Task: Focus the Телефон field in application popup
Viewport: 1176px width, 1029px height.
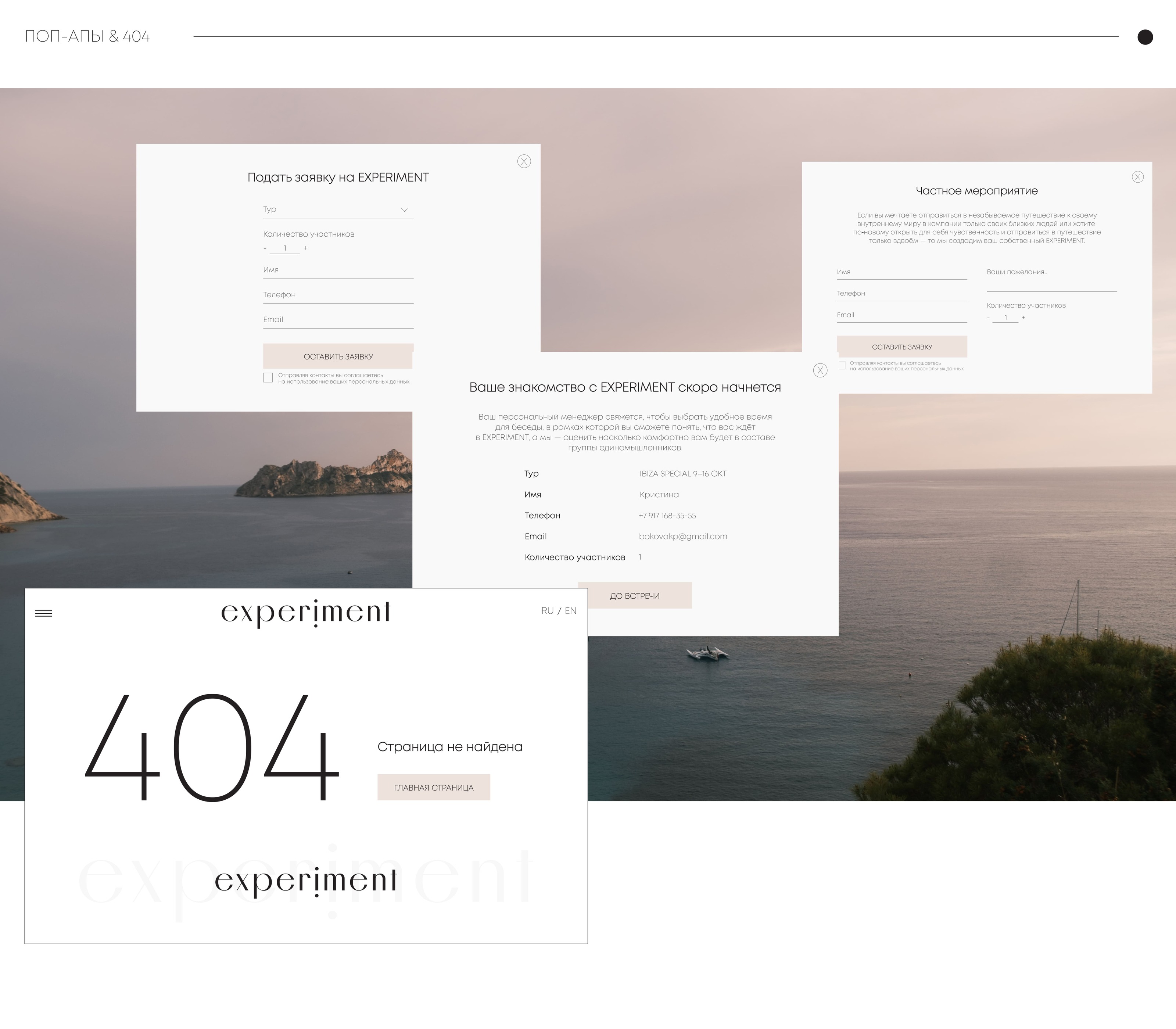Action: [338, 295]
